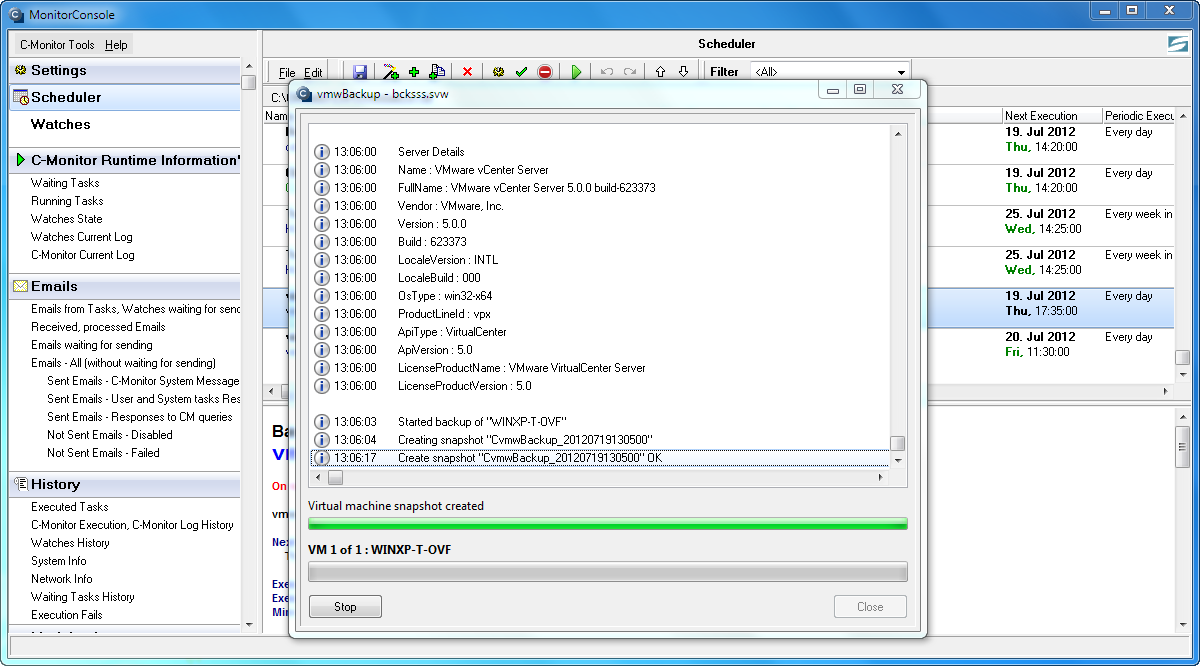Click the Filter dropdown arrow
Image resolution: width=1200 pixels, height=666 pixels.
tap(900, 72)
